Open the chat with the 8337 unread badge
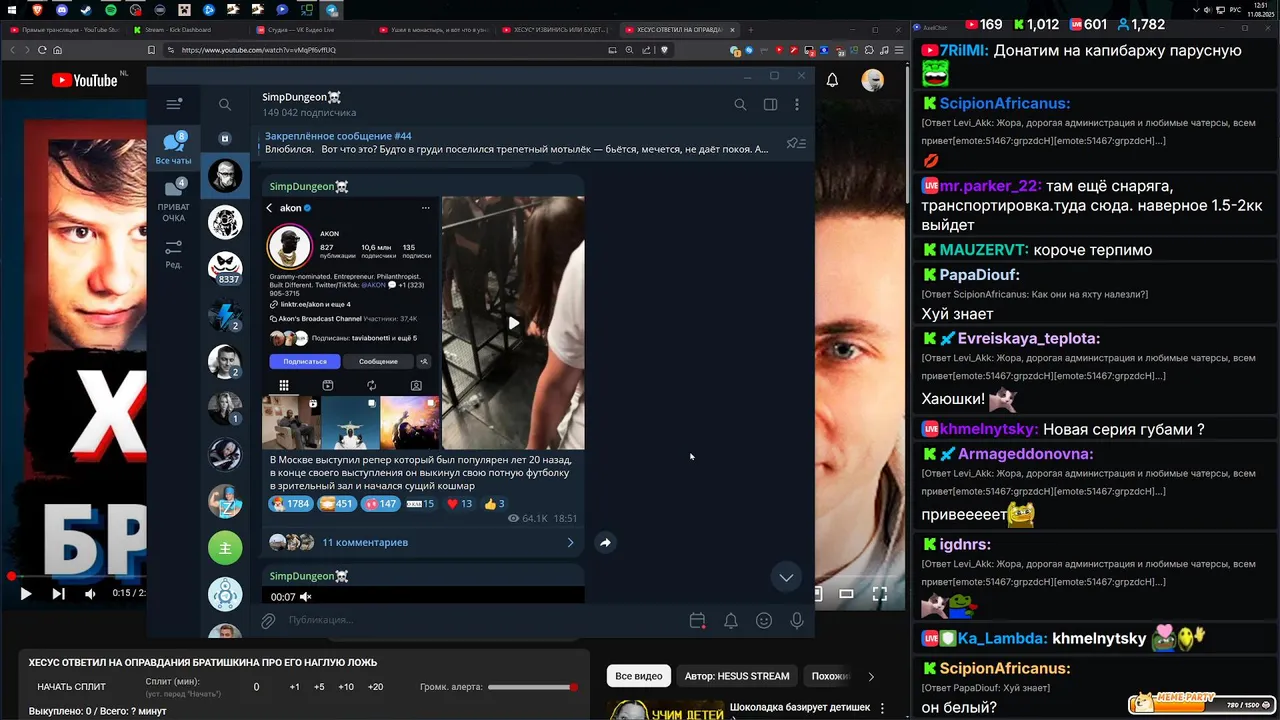Image resolution: width=1280 pixels, height=720 pixels. (x=225, y=268)
